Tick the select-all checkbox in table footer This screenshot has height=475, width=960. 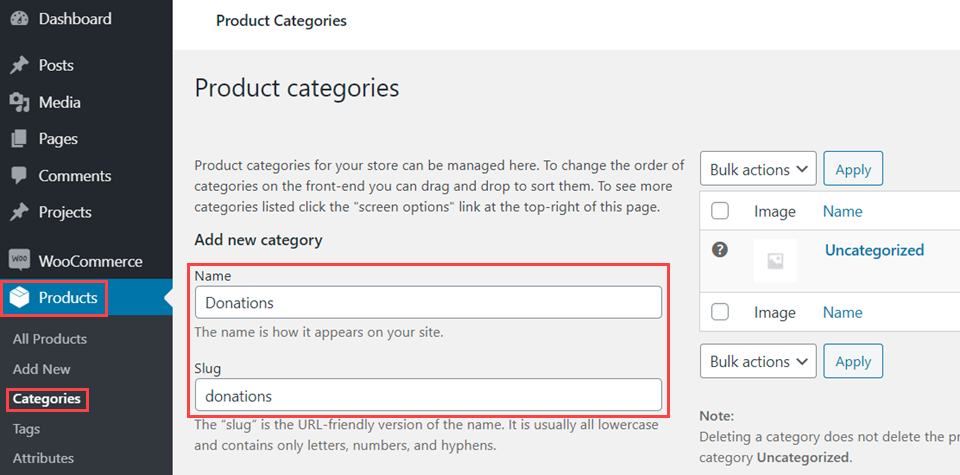(x=719, y=312)
